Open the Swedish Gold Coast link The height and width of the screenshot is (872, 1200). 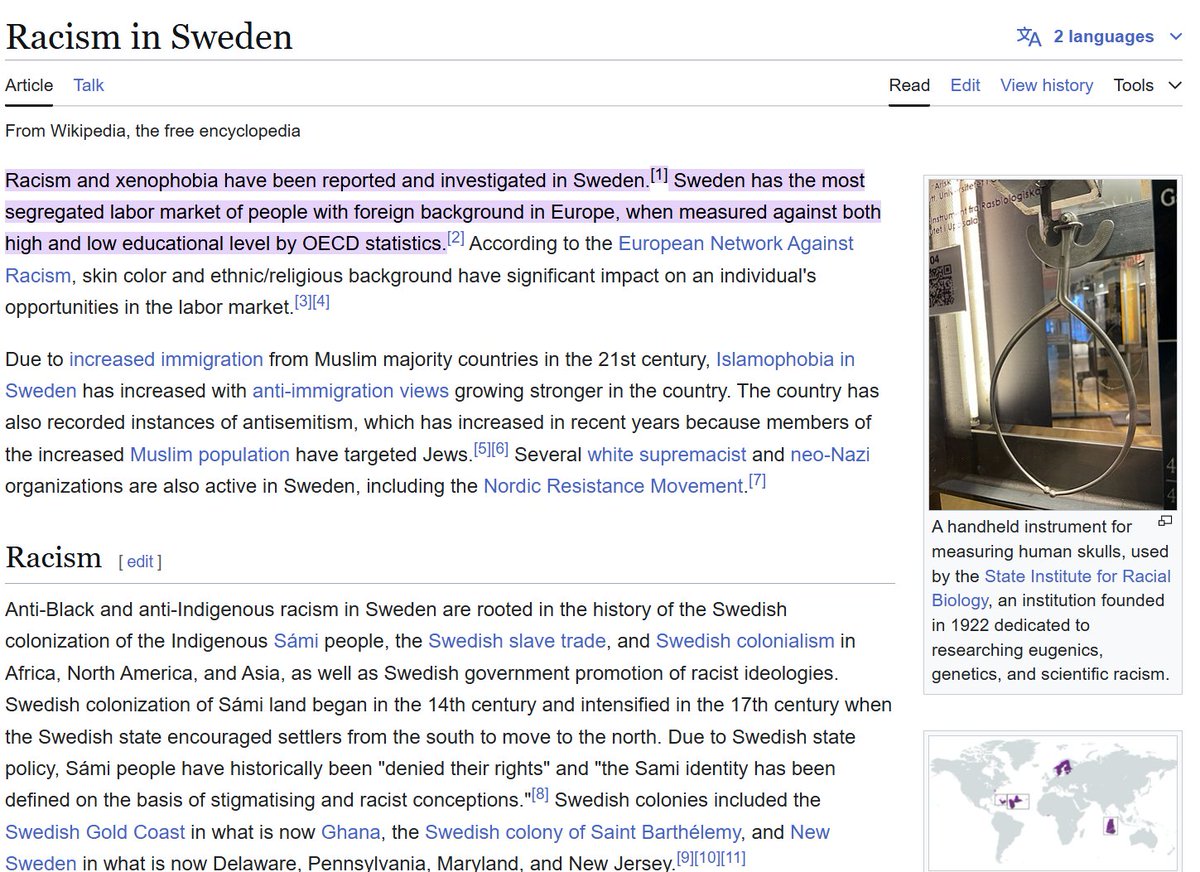point(95,833)
